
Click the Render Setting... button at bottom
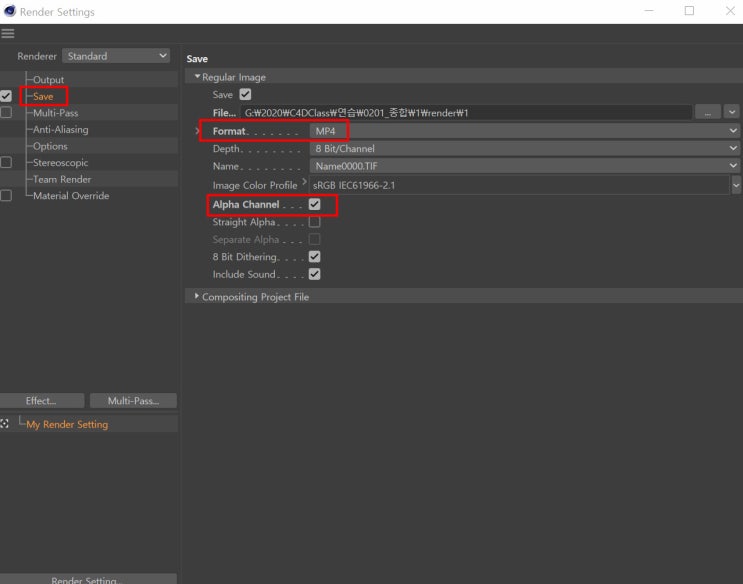tap(88, 579)
